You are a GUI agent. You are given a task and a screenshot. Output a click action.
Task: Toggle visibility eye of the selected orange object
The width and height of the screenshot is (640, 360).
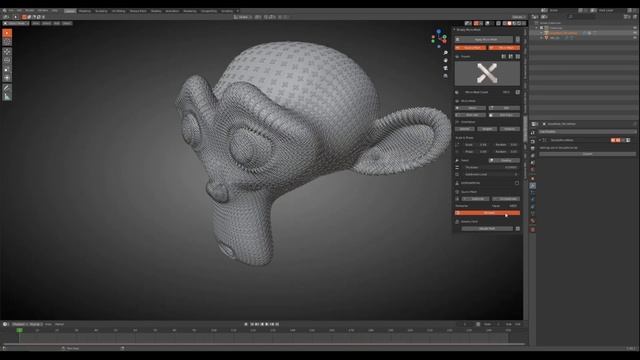635,33
